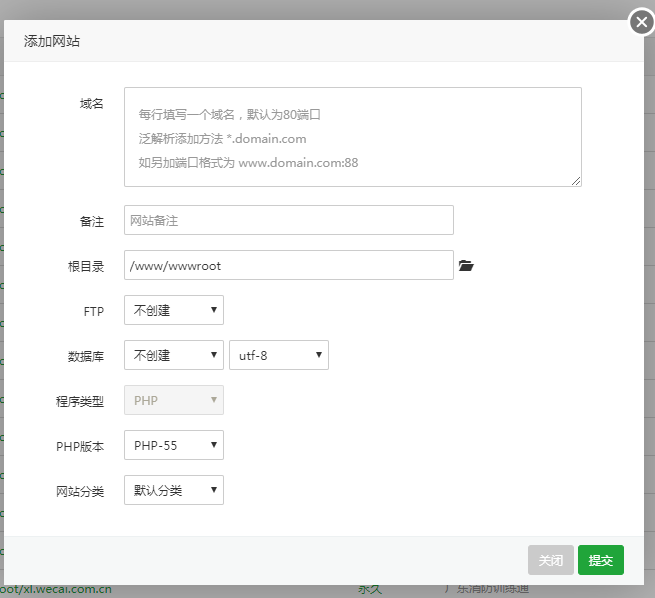Click the 程序类型 label
The width and height of the screenshot is (655, 598).
80,401
